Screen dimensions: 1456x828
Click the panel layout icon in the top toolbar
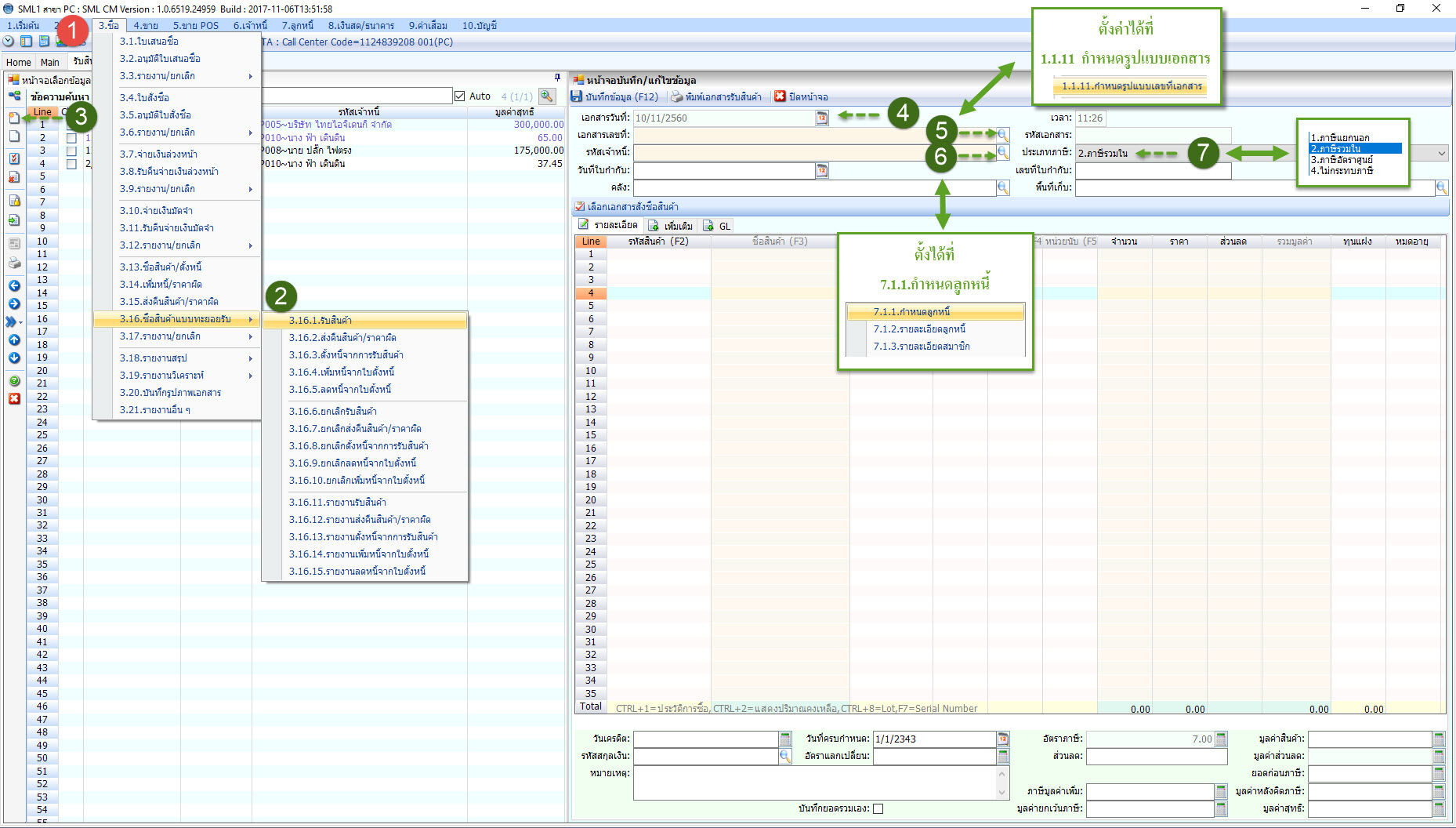point(27,42)
